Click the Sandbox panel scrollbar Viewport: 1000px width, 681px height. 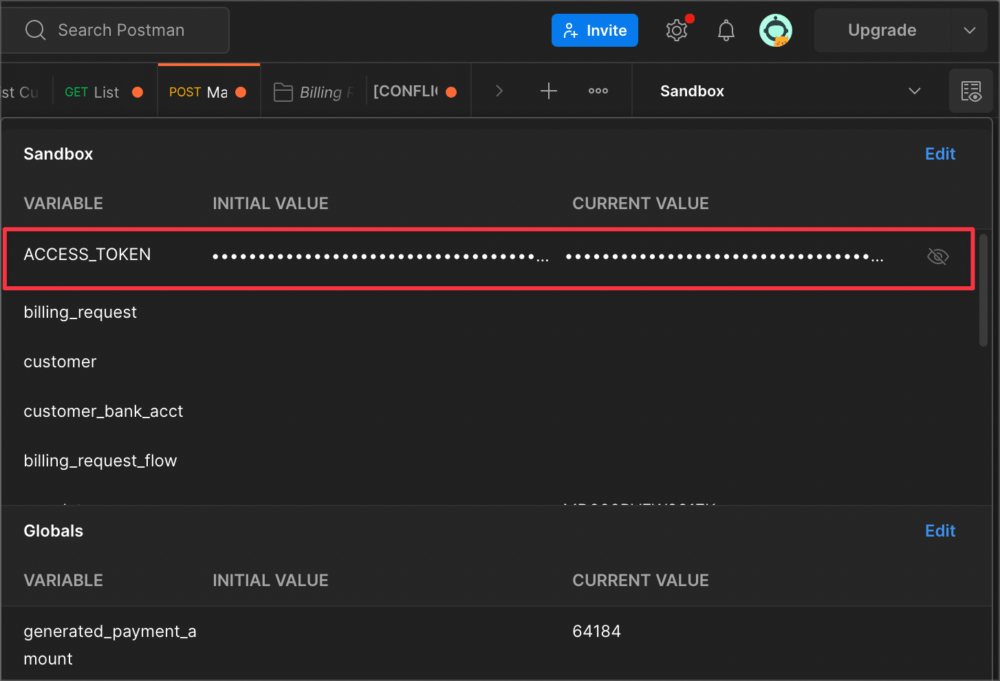(x=983, y=291)
